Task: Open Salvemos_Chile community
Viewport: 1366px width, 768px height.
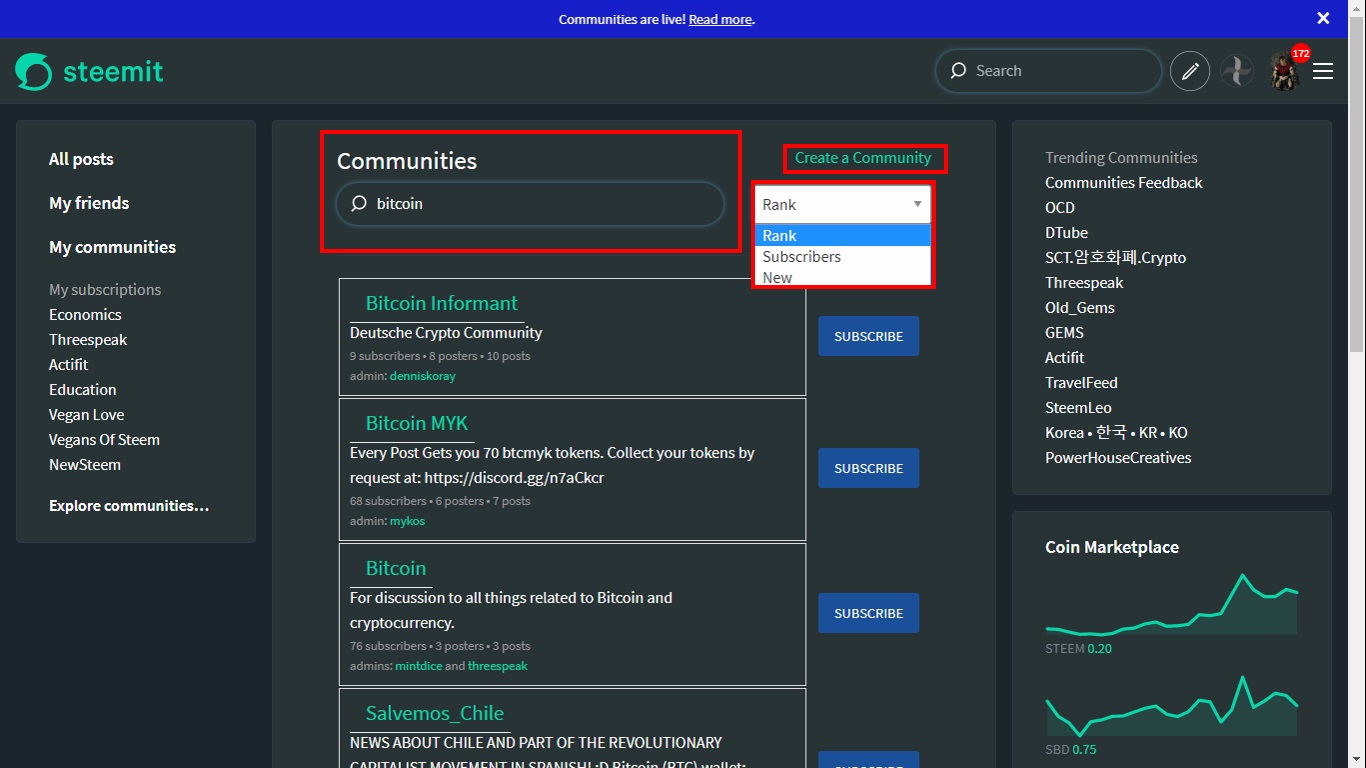Action: tap(434, 713)
